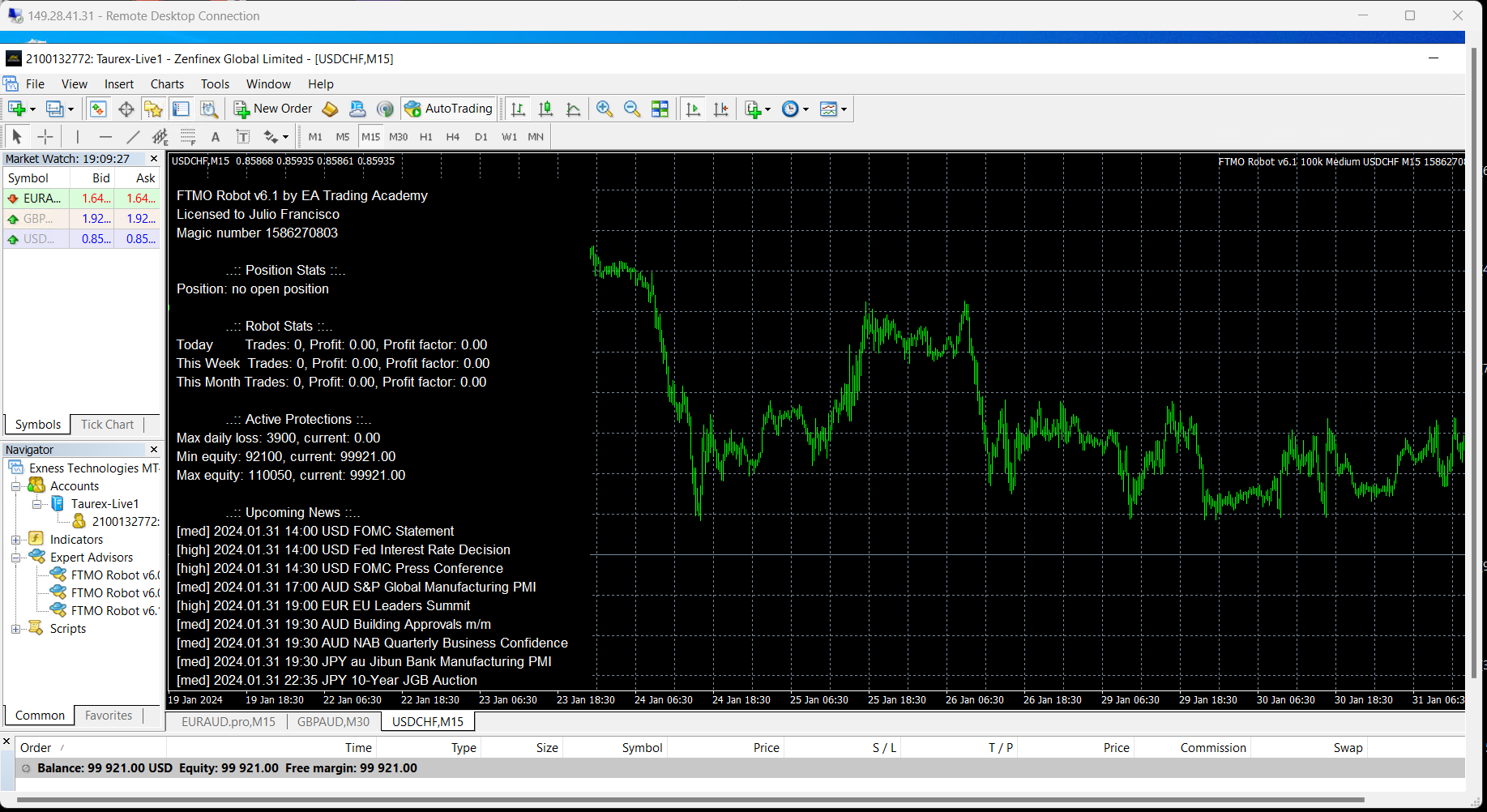1487x812 pixels.
Task: Select the equidistant channel tool
Action: pyautogui.click(x=160, y=137)
